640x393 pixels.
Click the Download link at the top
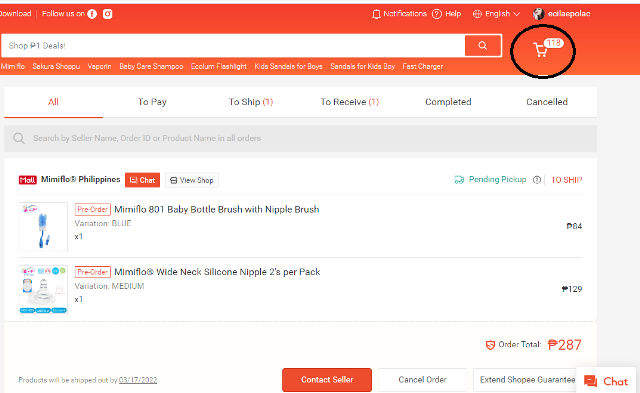point(16,13)
